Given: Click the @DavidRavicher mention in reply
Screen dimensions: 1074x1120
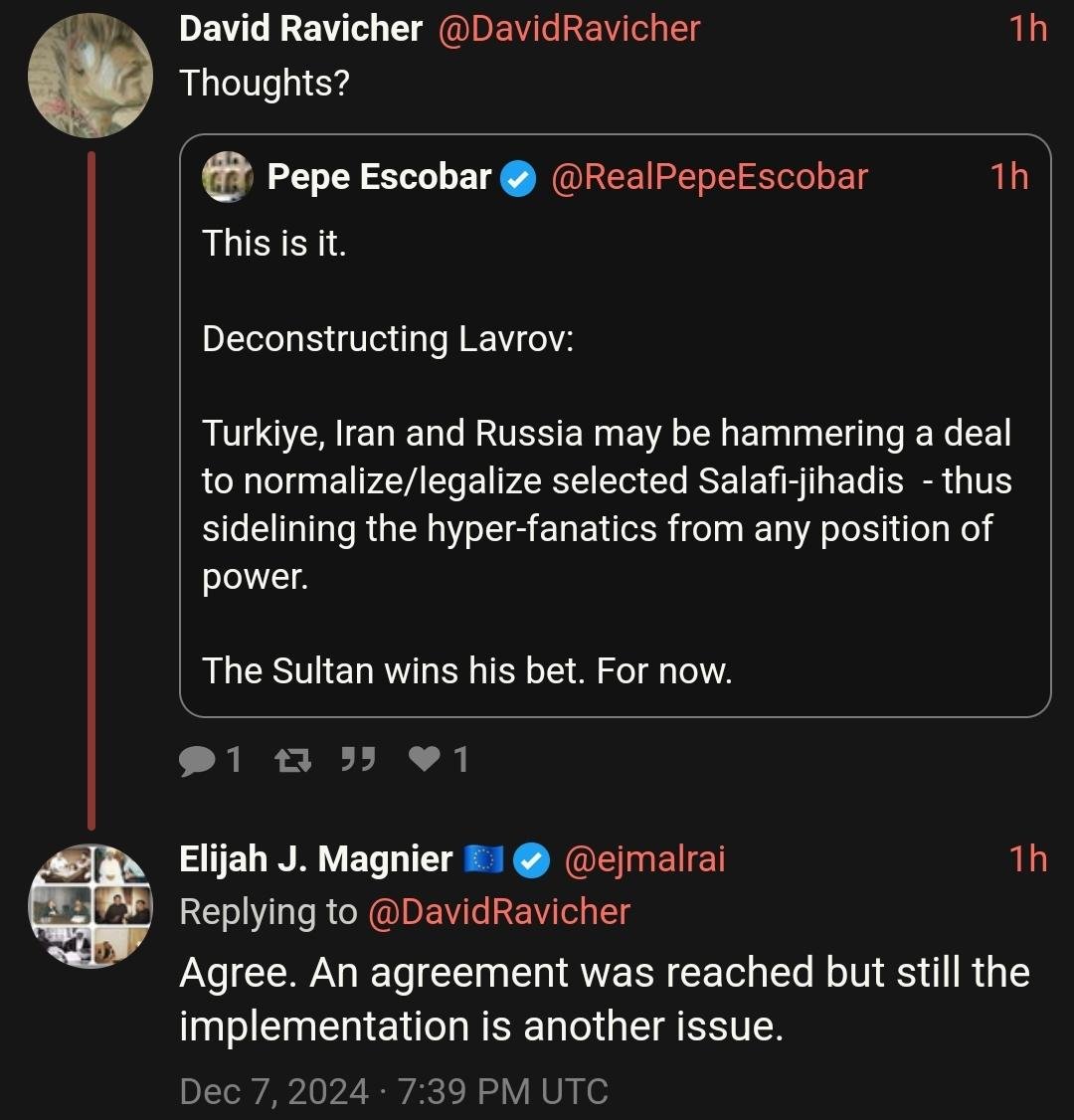Looking at the screenshot, I should coord(498,912).
